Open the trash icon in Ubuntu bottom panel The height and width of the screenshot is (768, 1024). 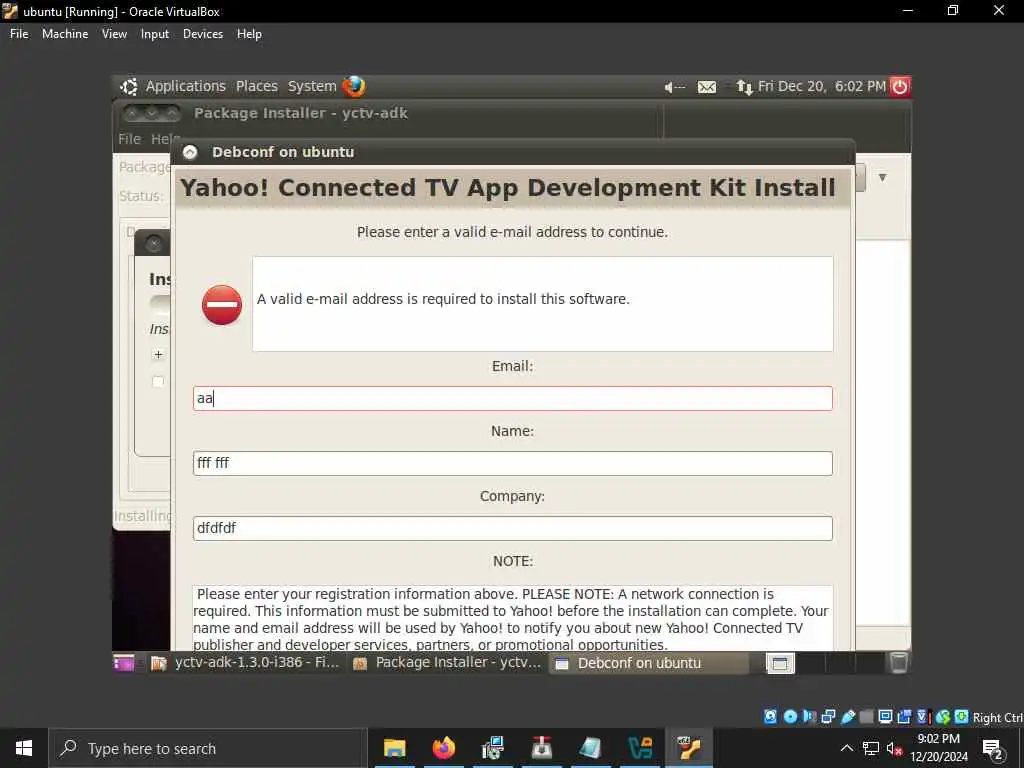899,662
